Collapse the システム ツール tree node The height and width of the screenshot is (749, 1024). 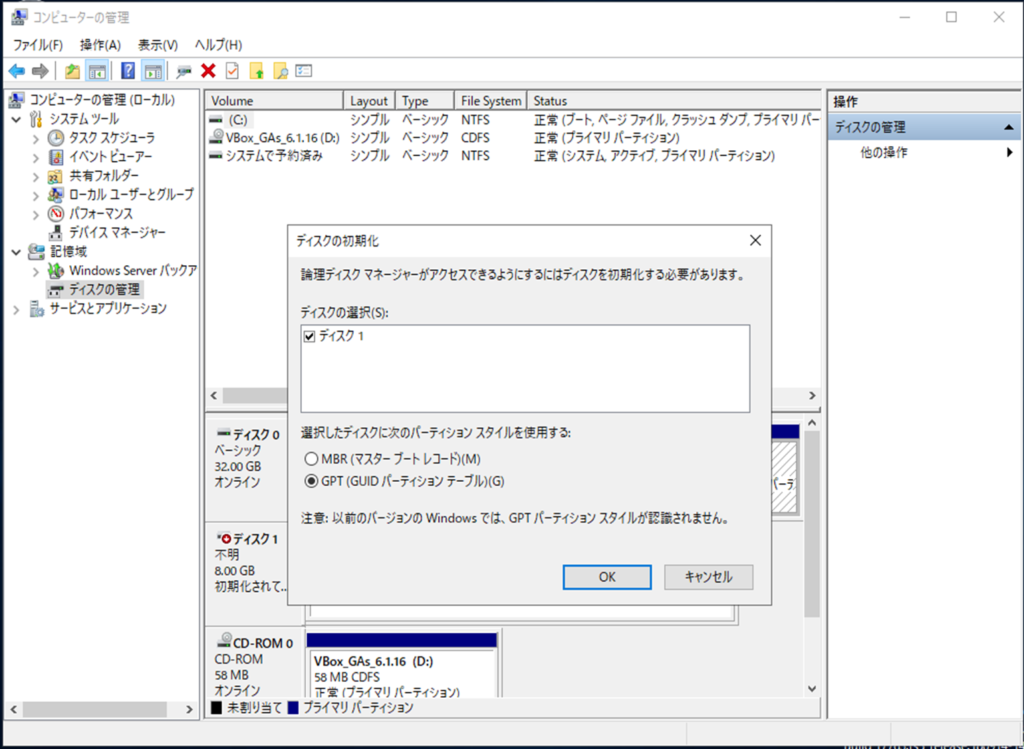(17, 119)
